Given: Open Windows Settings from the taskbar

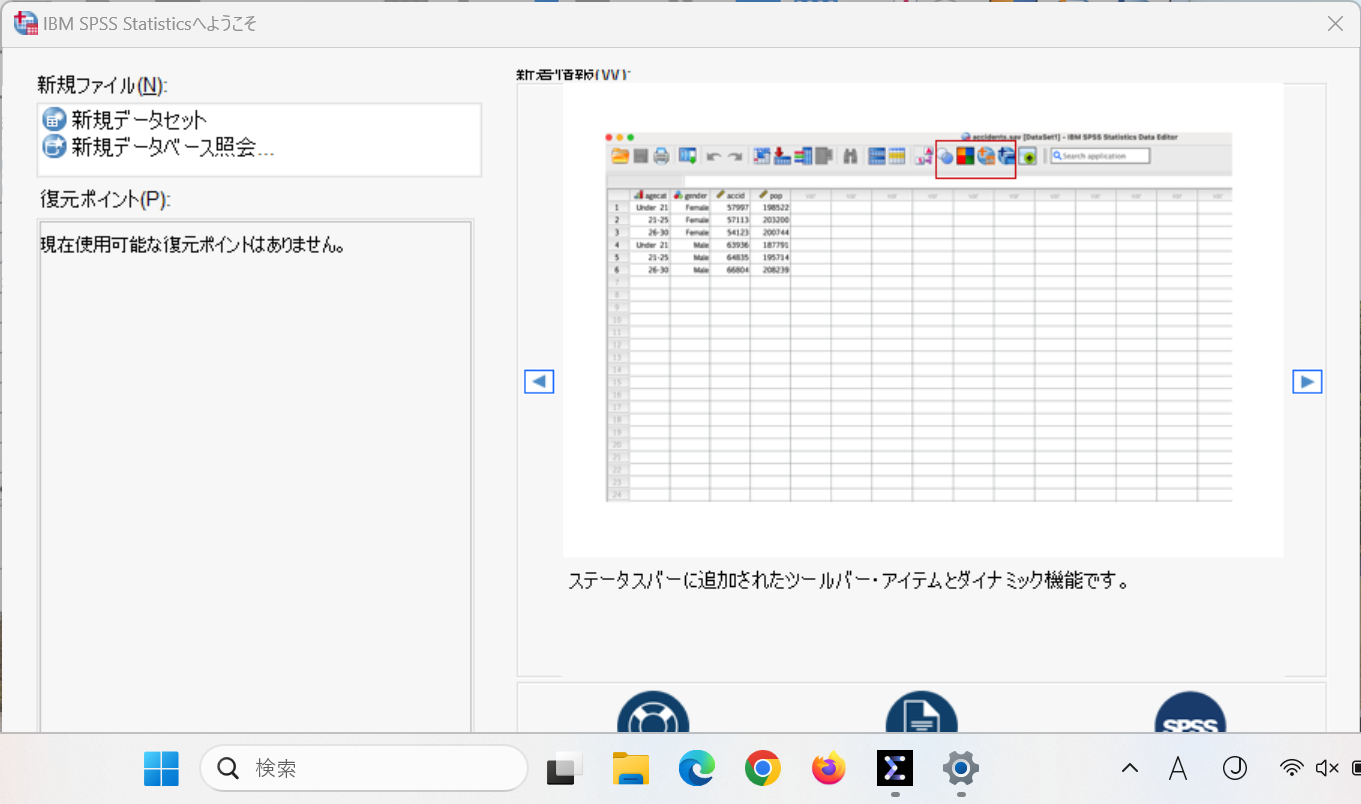Looking at the screenshot, I should coord(961,769).
